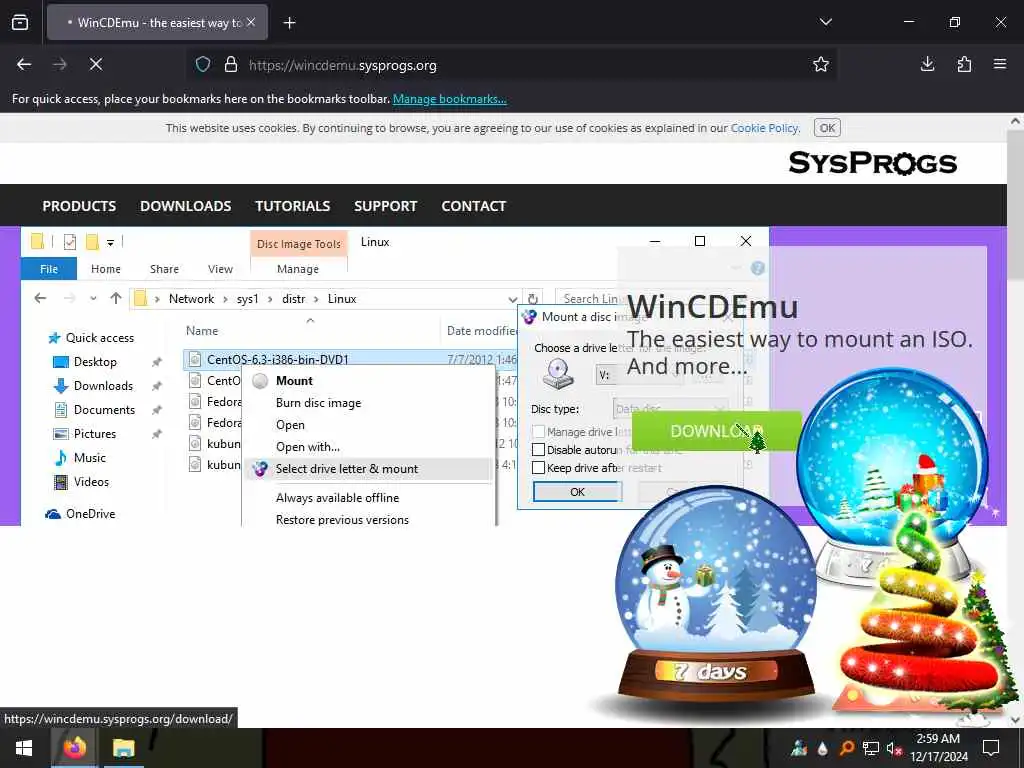The image size is (1024, 768).
Task: Click Disc Image Tools tab in the banner image
Action: [x=298, y=244]
